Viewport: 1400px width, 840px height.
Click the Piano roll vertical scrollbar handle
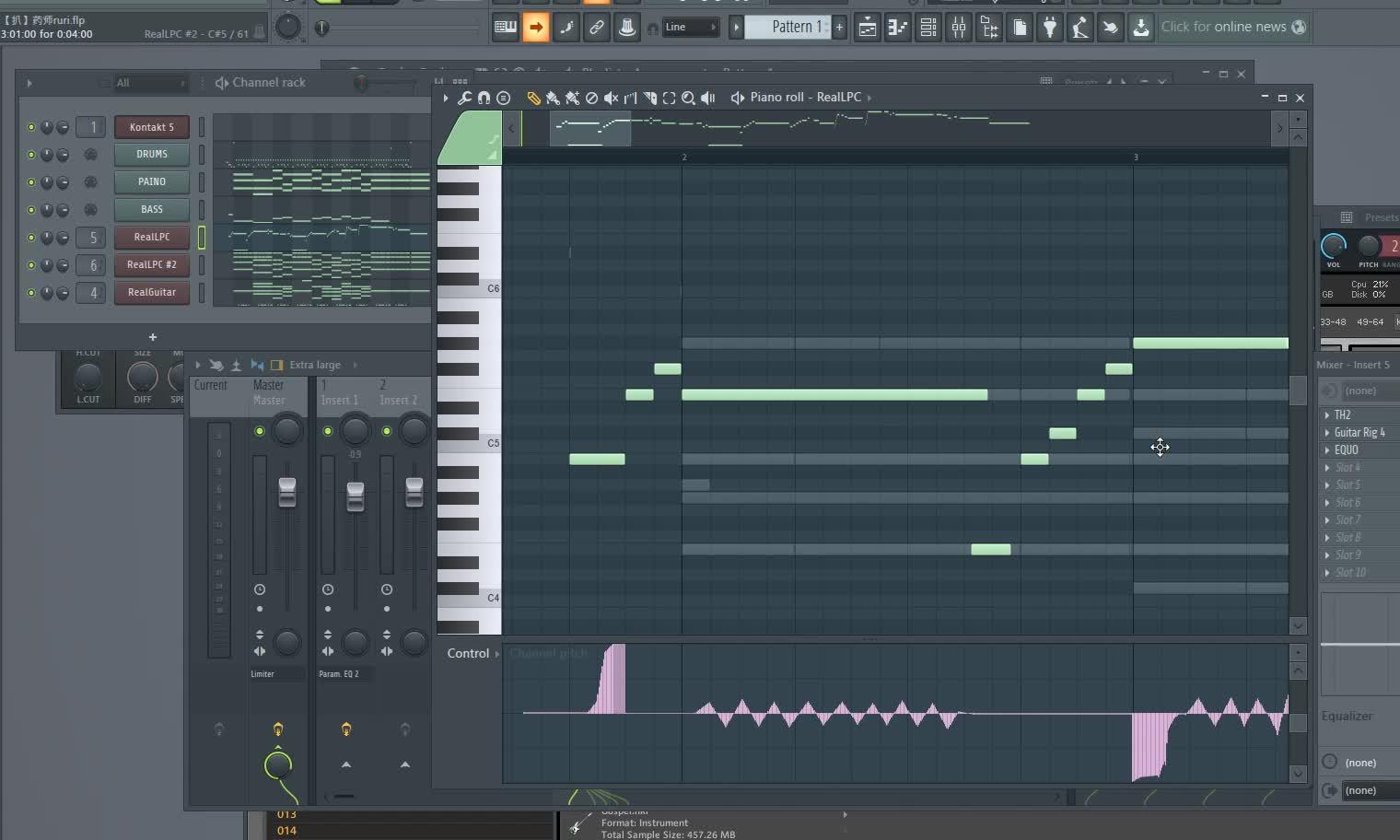1298,391
